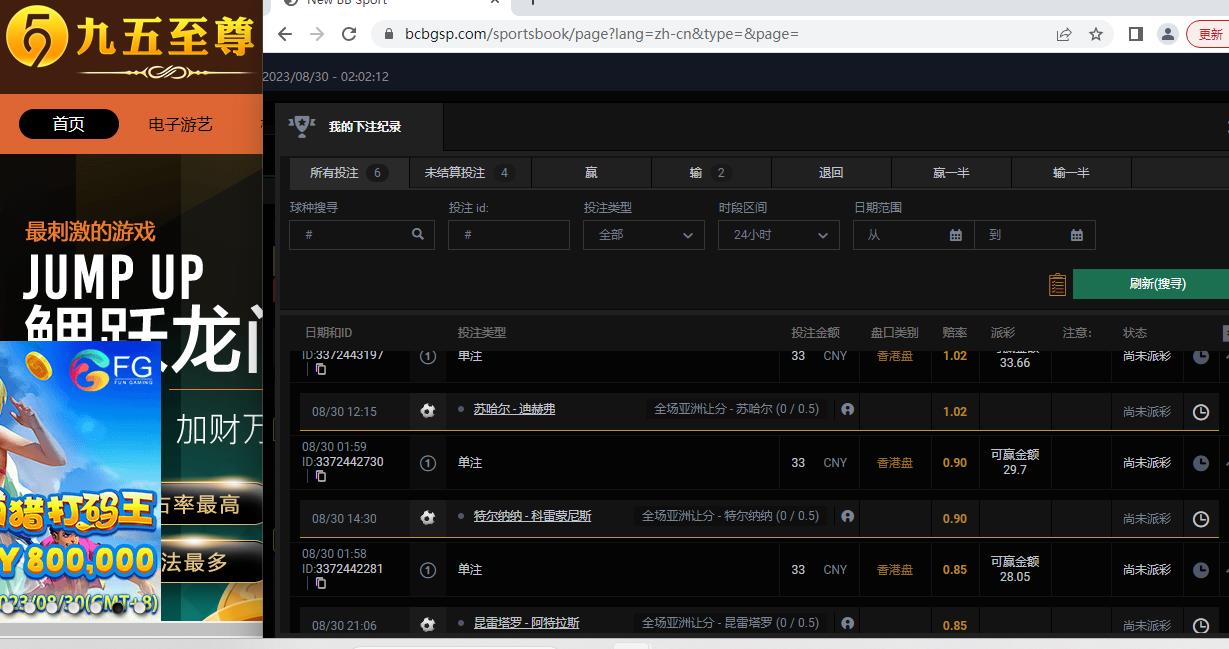Copy bet ID 3372442730
The width and height of the screenshot is (1229, 649).
click(x=321, y=476)
